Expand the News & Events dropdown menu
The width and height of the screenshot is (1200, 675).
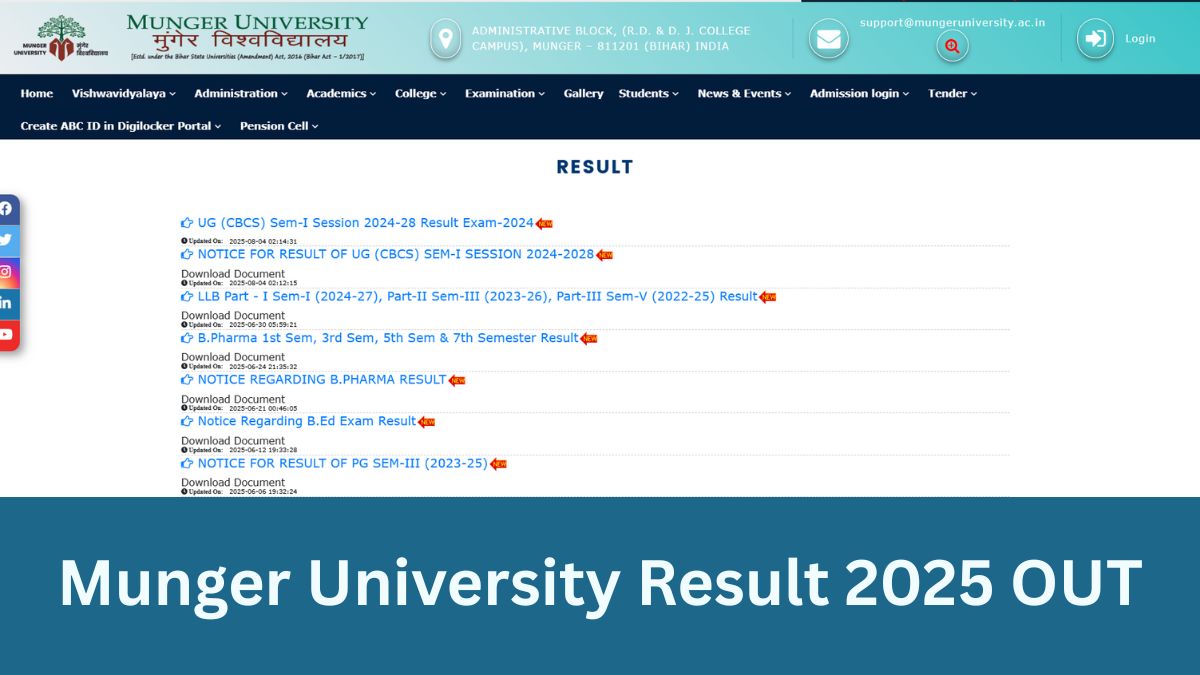tap(744, 93)
